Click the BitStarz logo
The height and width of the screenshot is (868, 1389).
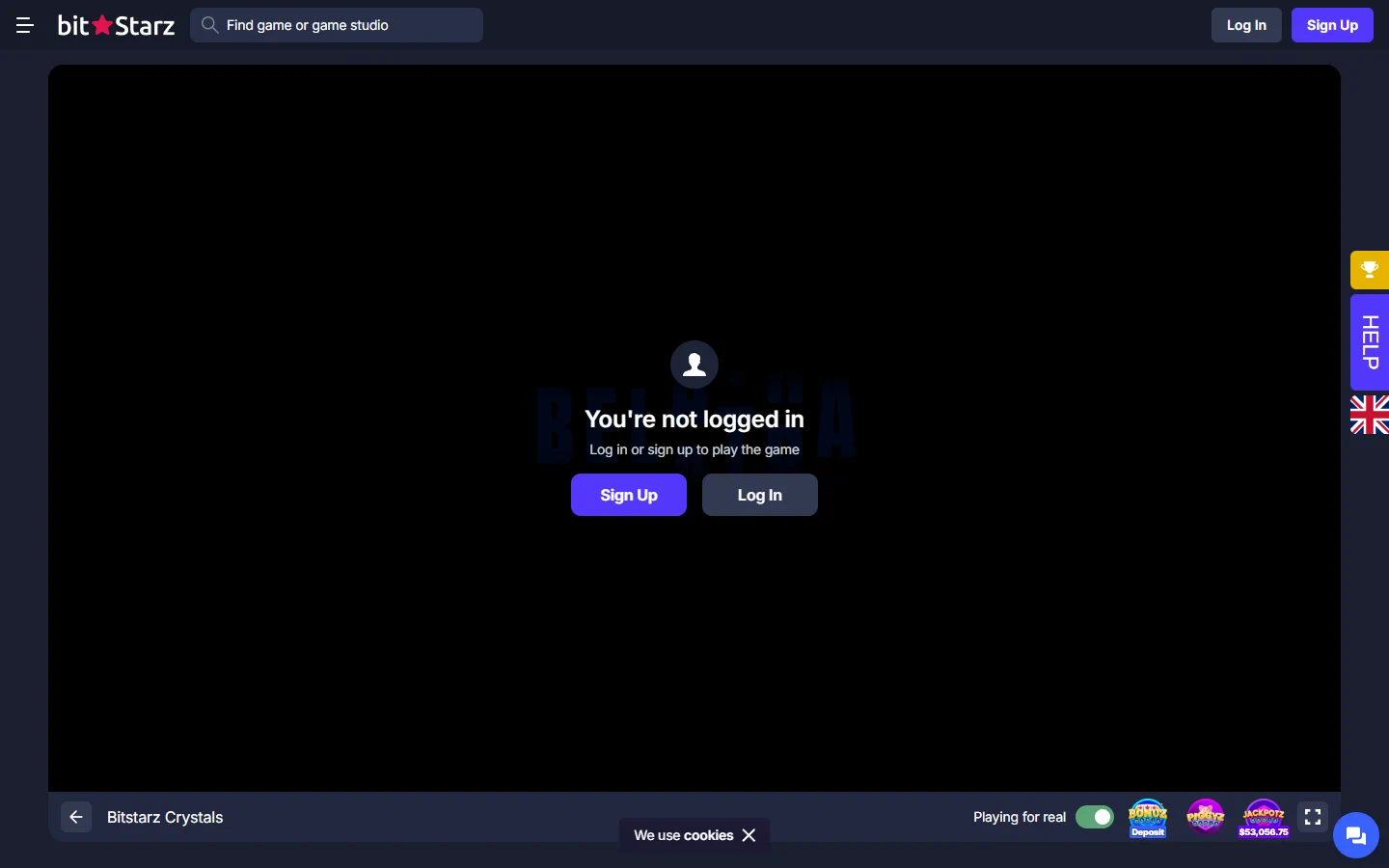click(117, 25)
